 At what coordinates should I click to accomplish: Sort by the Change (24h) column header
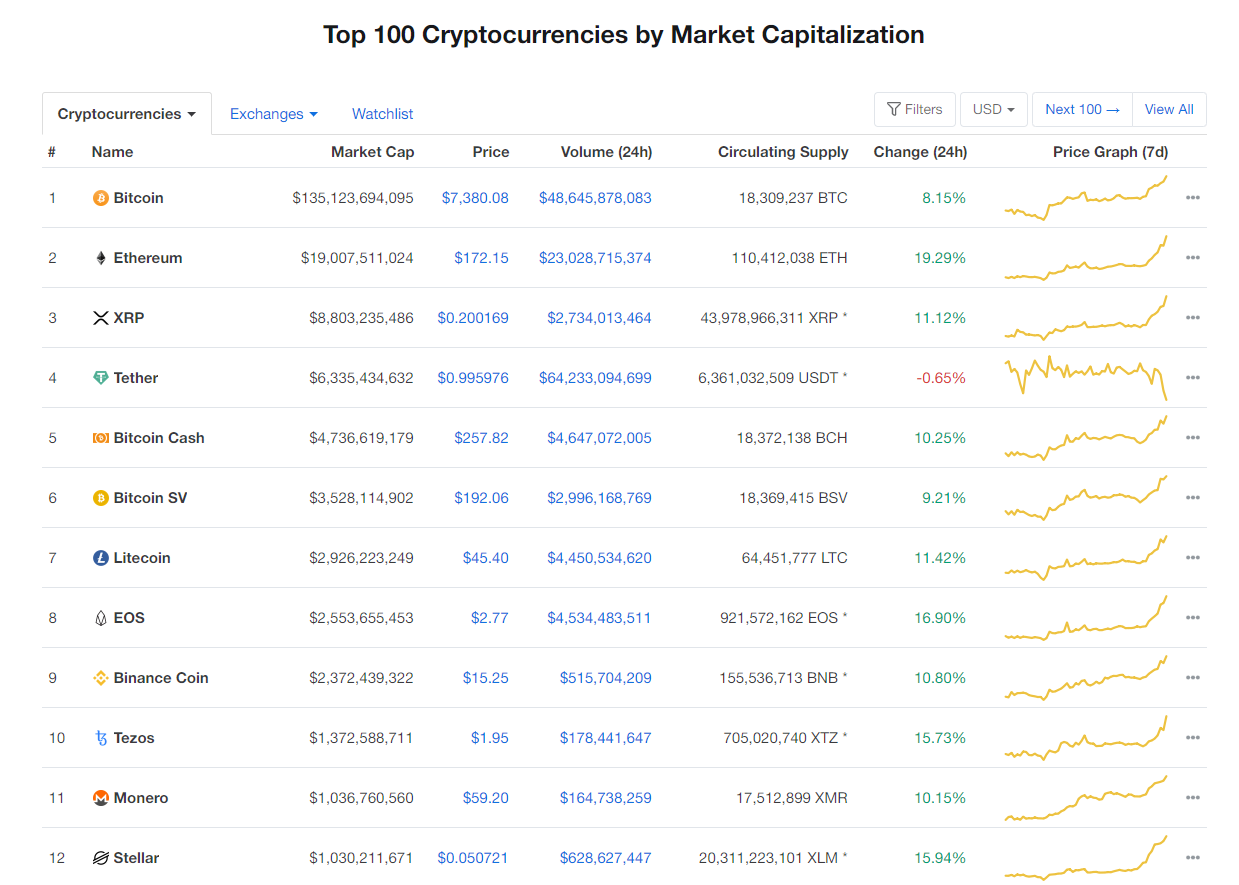[920, 152]
